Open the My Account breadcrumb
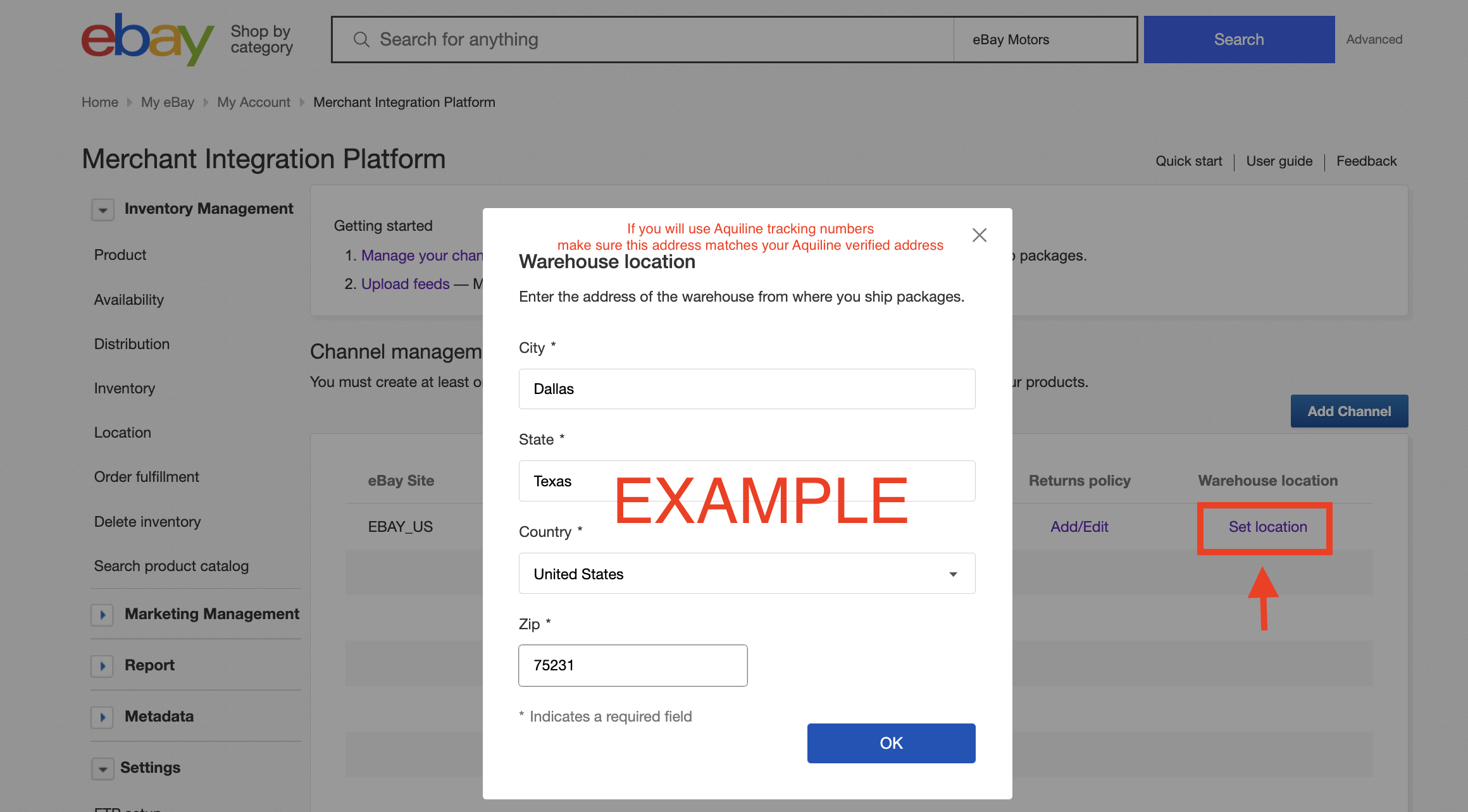 click(254, 102)
